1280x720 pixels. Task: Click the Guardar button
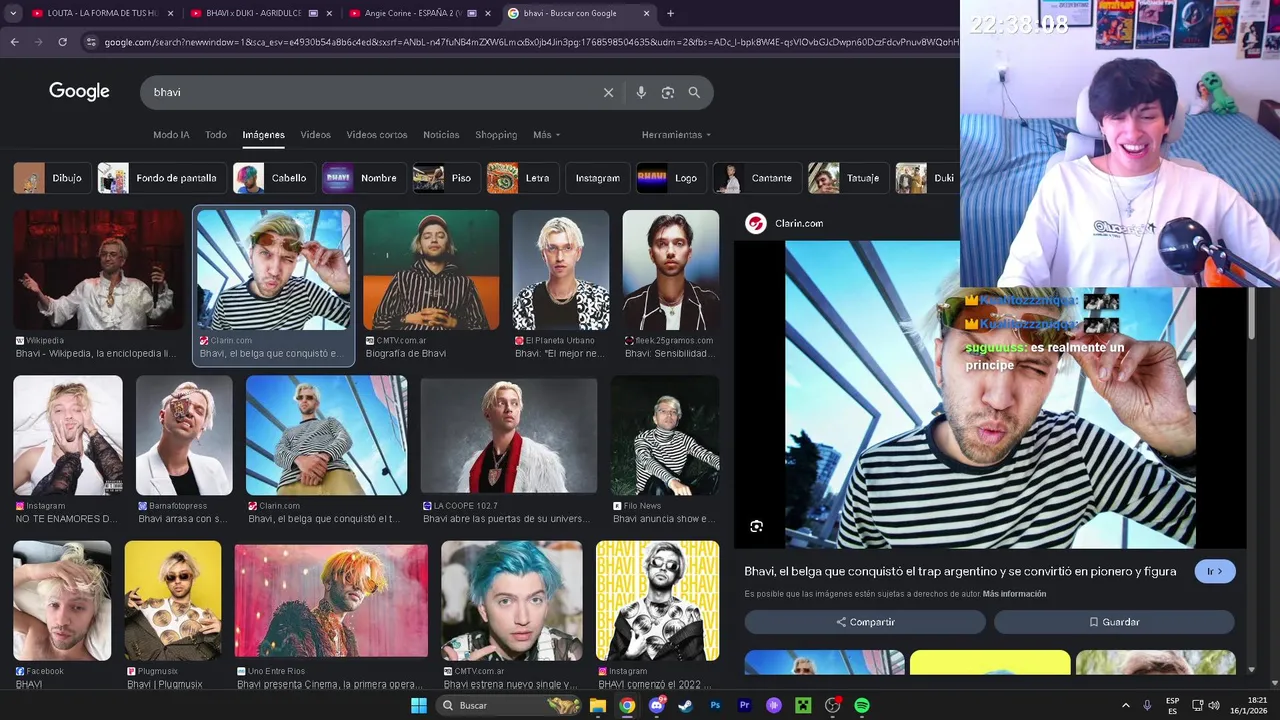click(x=1114, y=622)
